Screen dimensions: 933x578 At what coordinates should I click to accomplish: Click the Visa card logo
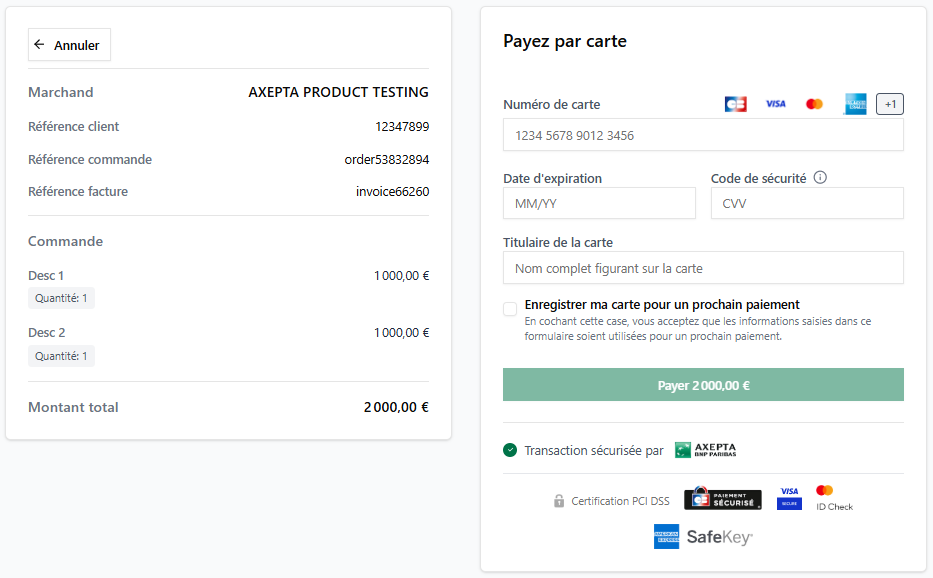[x=775, y=104]
